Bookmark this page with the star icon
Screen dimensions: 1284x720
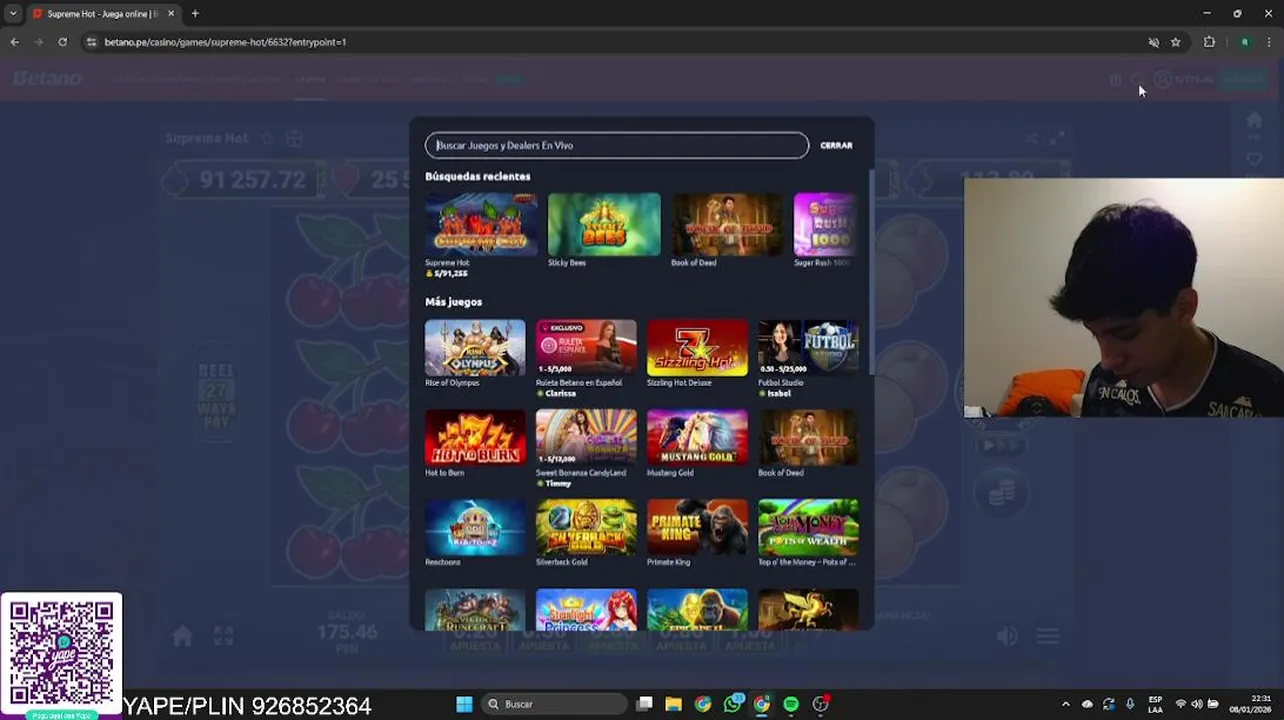click(x=1176, y=42)
